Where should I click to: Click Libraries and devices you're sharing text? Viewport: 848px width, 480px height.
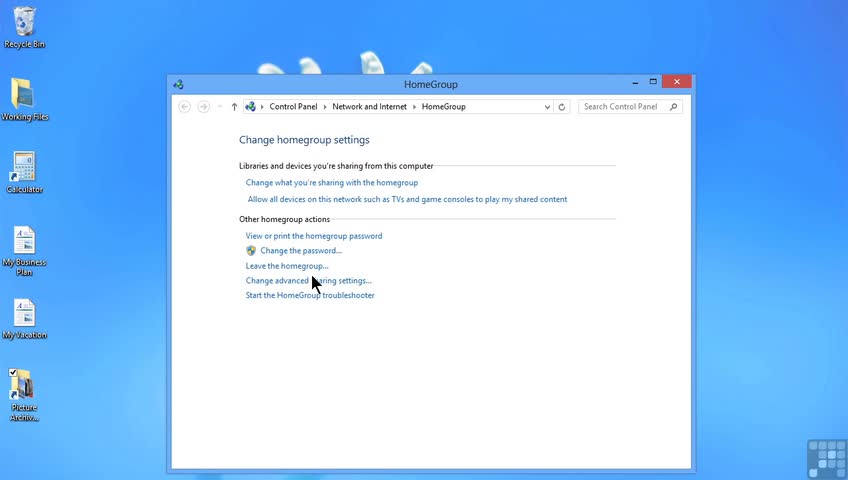[336, 166]
